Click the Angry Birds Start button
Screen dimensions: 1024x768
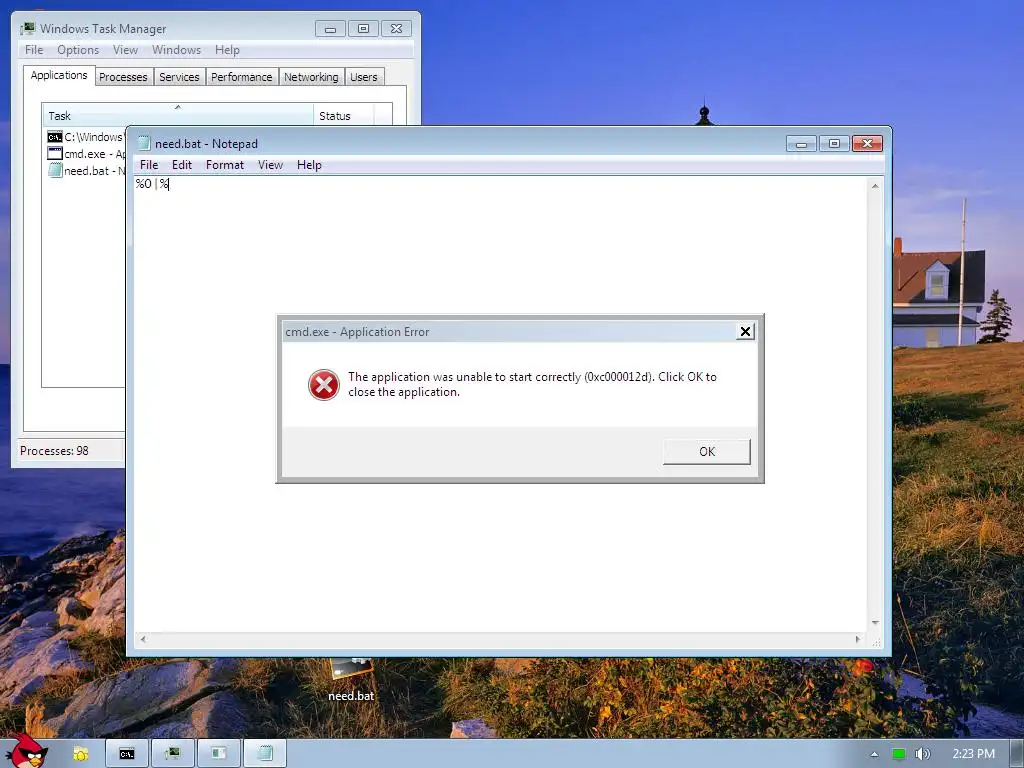[26, 752]
